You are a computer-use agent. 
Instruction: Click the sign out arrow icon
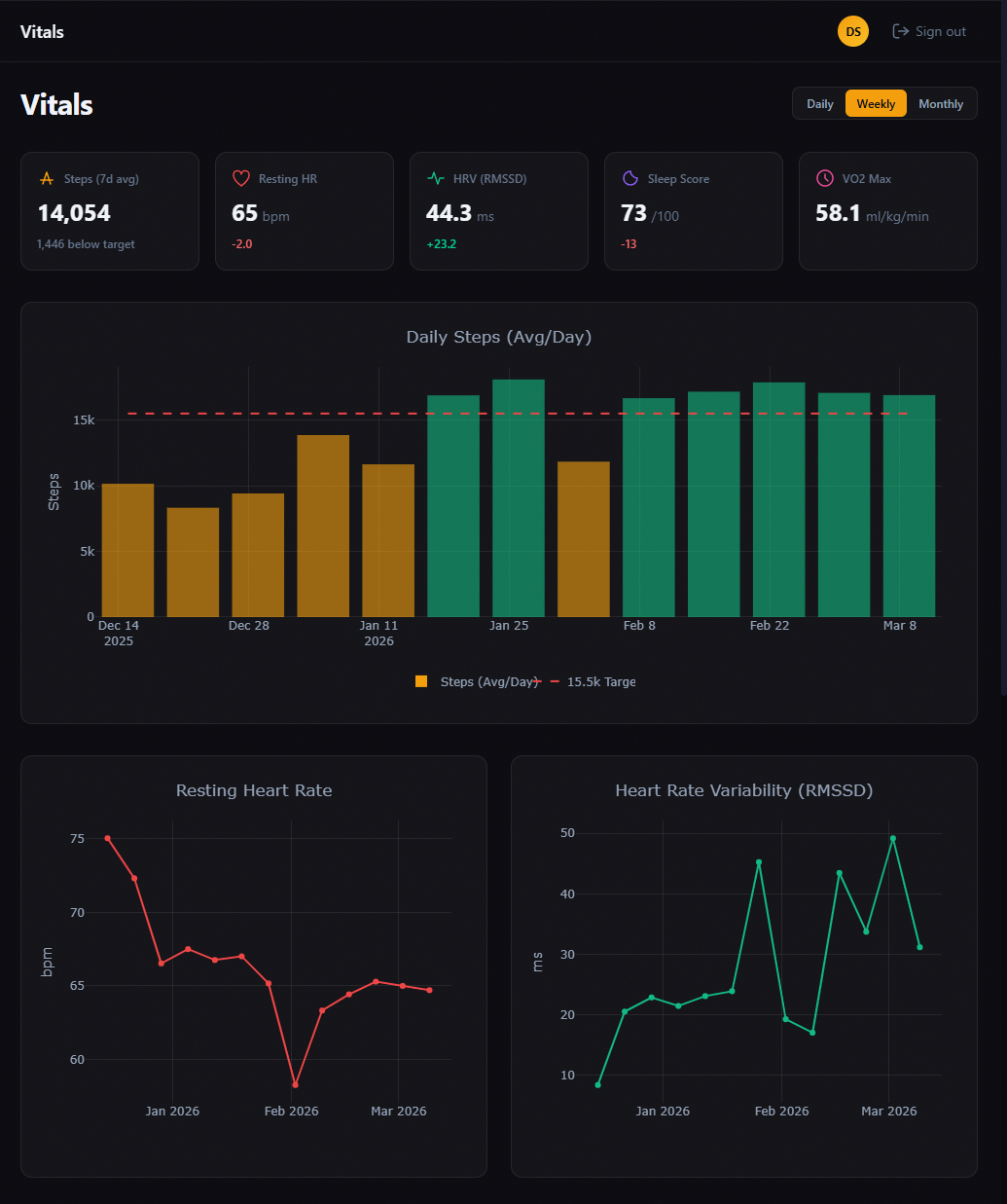pos(900,32)
